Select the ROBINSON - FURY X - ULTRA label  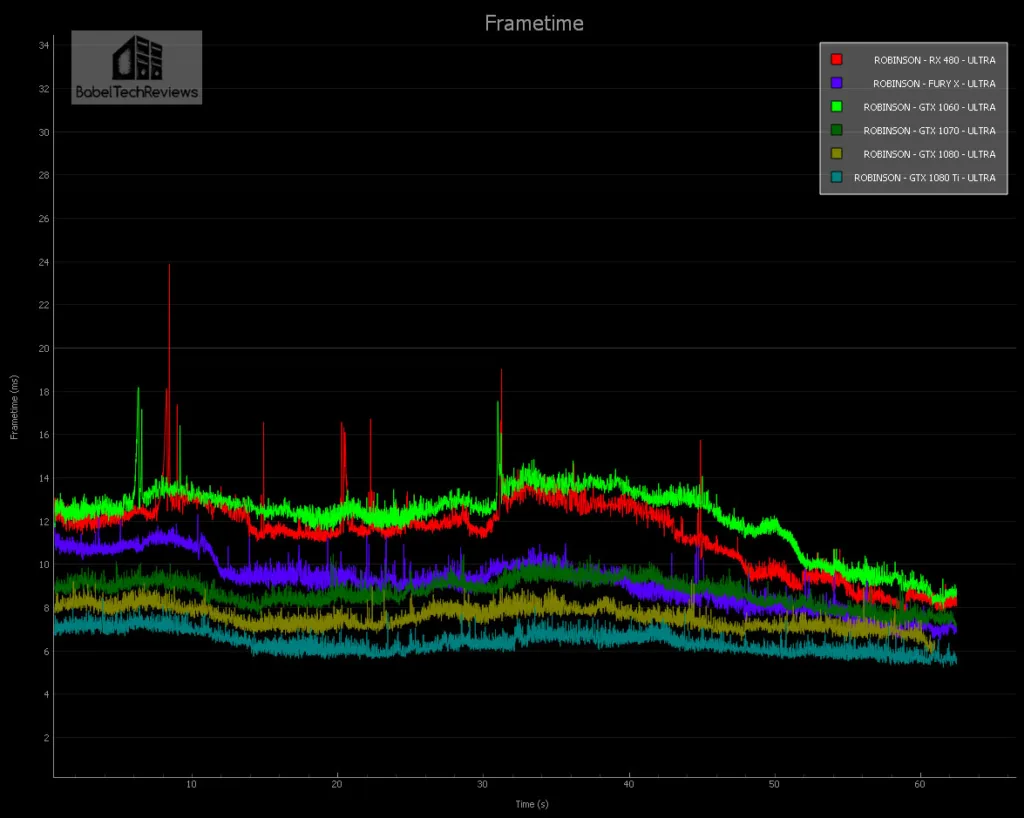click(x=934, y=84)
